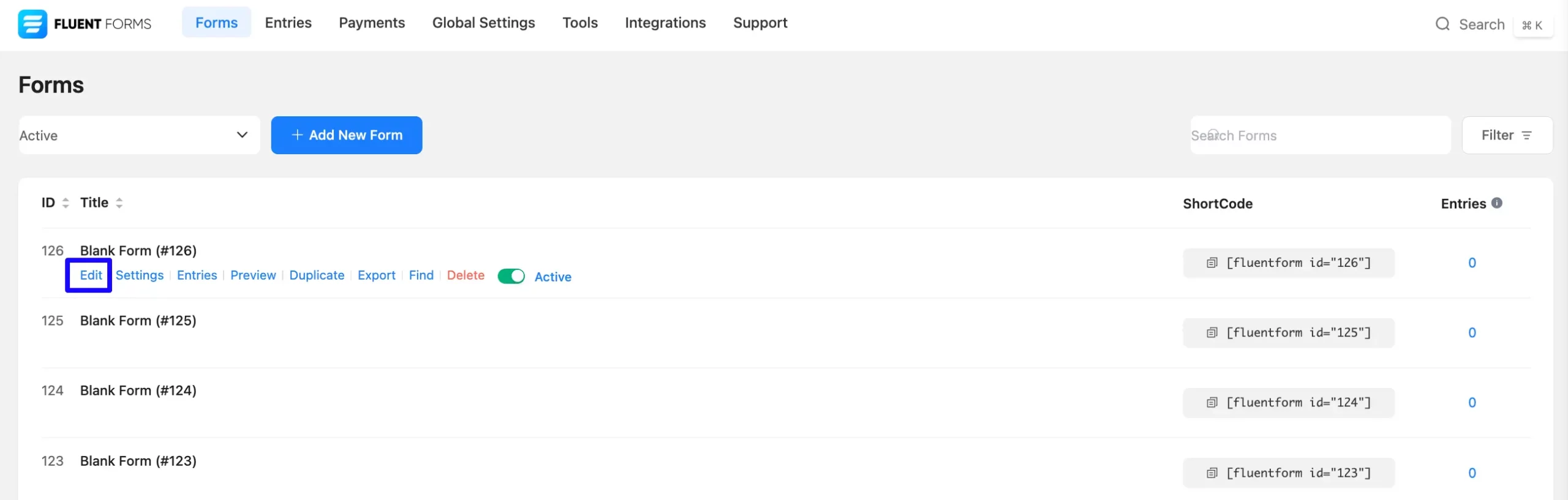Go to Global Settings in top navigation
The image size is (1568, 500).
click(x=483, y=23)
